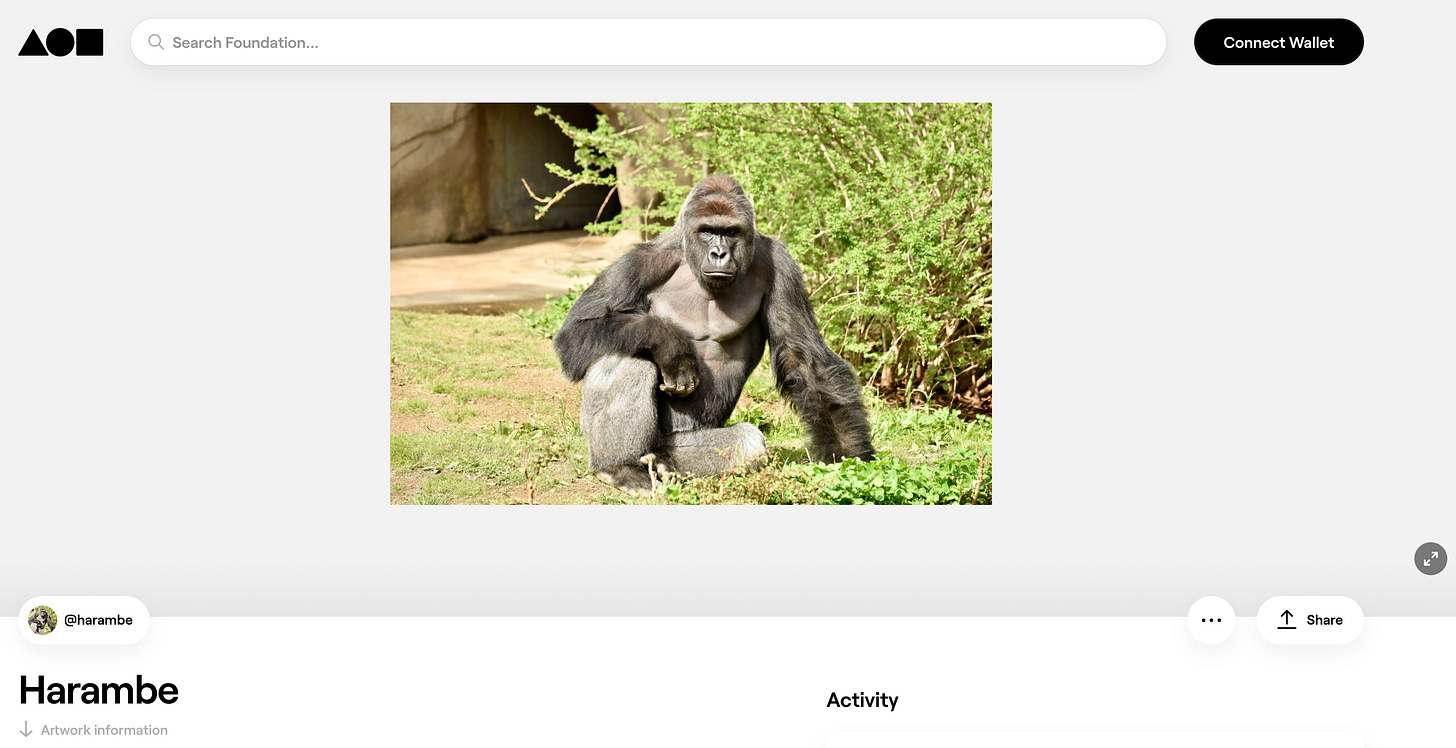
Task: Click the Foundation logo
Action: coord(61,42)
